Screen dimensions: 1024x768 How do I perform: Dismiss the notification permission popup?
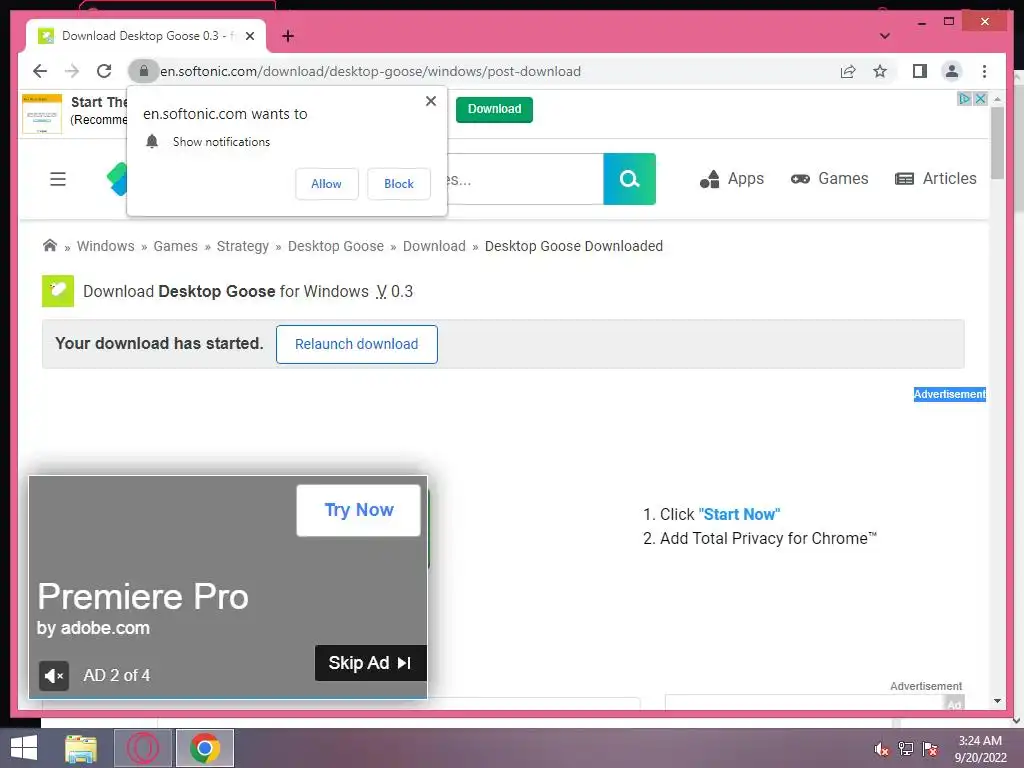(430, 101)
